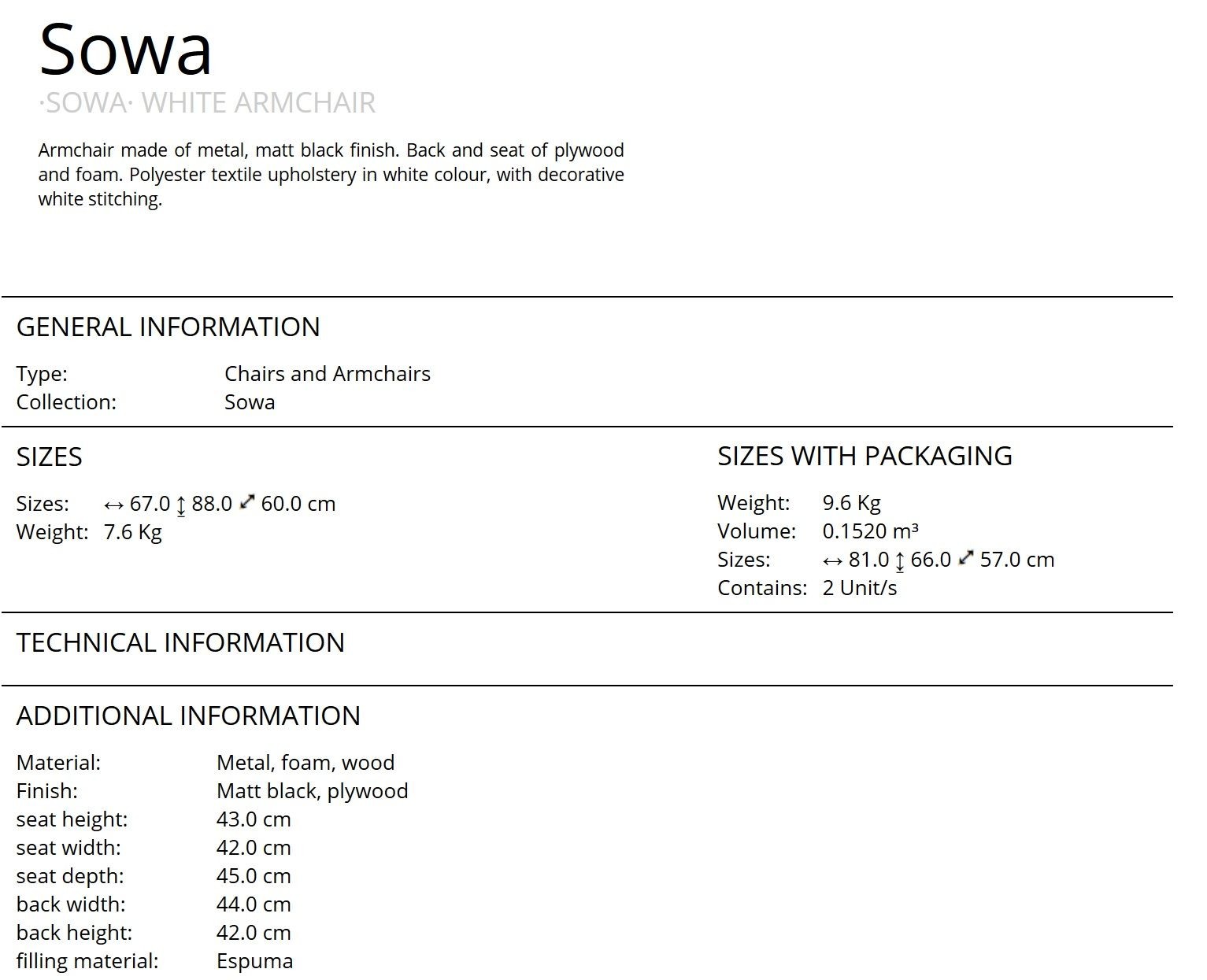Click the ADDITIONAL INFORMATION heading
The image size is (1207, 980).
[188, 716]
